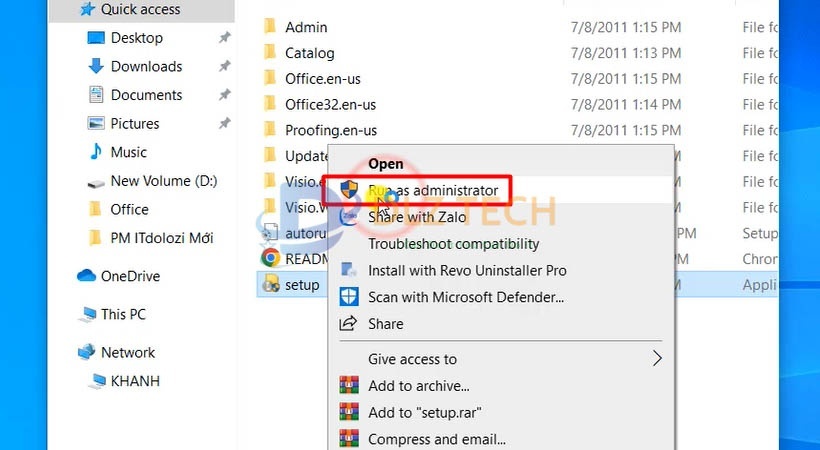Click the Office folder icon in sidebar
Image resolution: width=820 pixels, height=450 pixels.
(95, 209)
